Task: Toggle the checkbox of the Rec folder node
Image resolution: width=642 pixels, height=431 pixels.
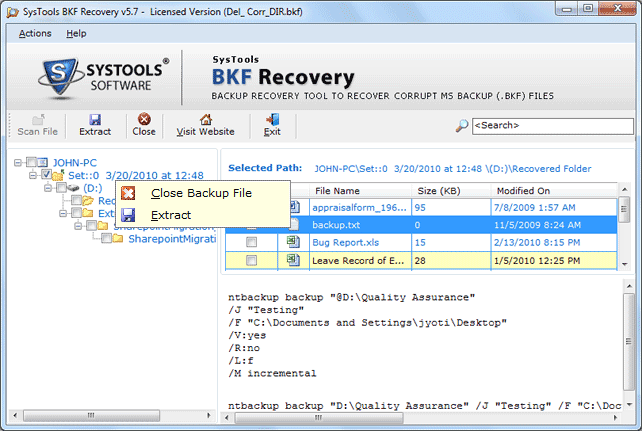Action: click(x=76, y=200)
